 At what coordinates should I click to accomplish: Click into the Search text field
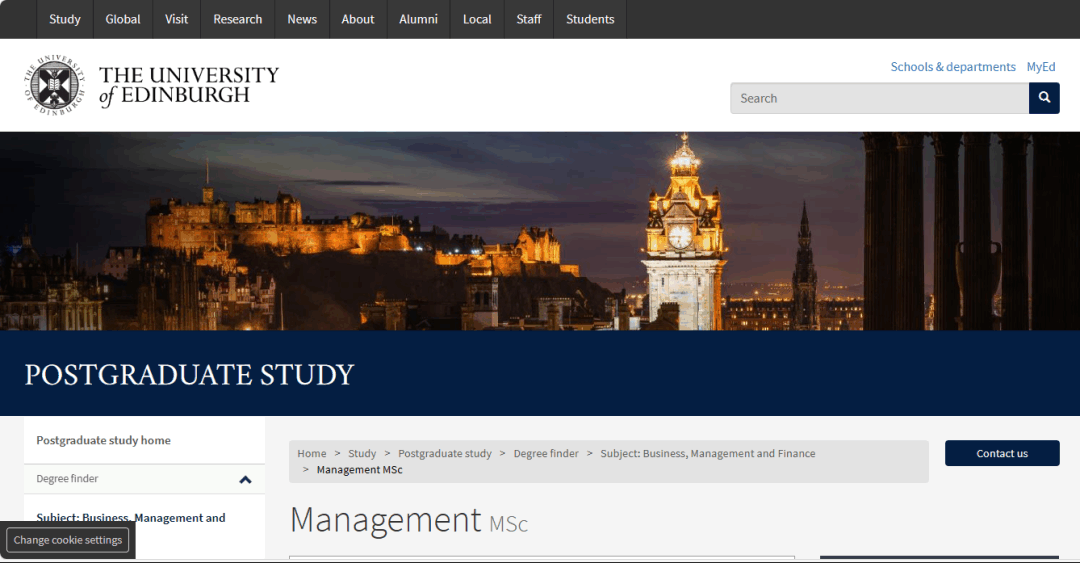click(x=879, y=98)
